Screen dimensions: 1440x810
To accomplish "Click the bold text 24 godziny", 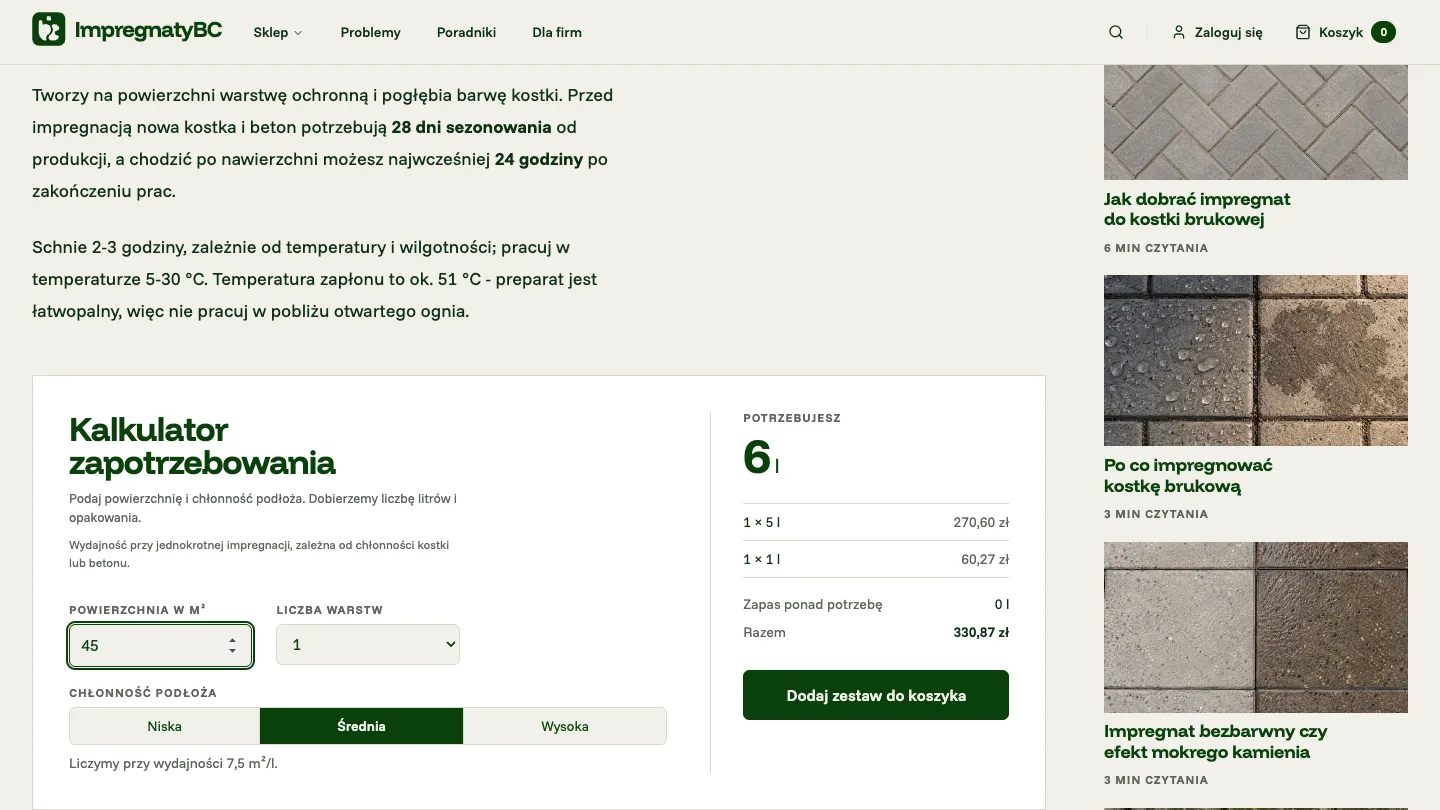I will click(539, 159).
